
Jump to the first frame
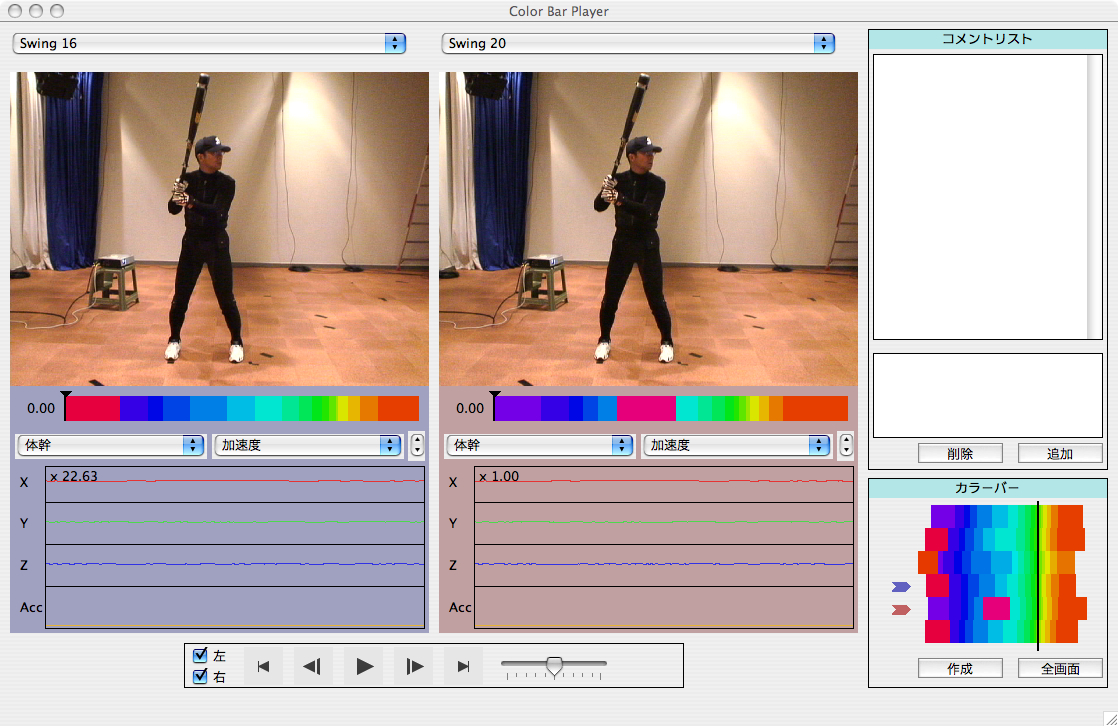263,666
